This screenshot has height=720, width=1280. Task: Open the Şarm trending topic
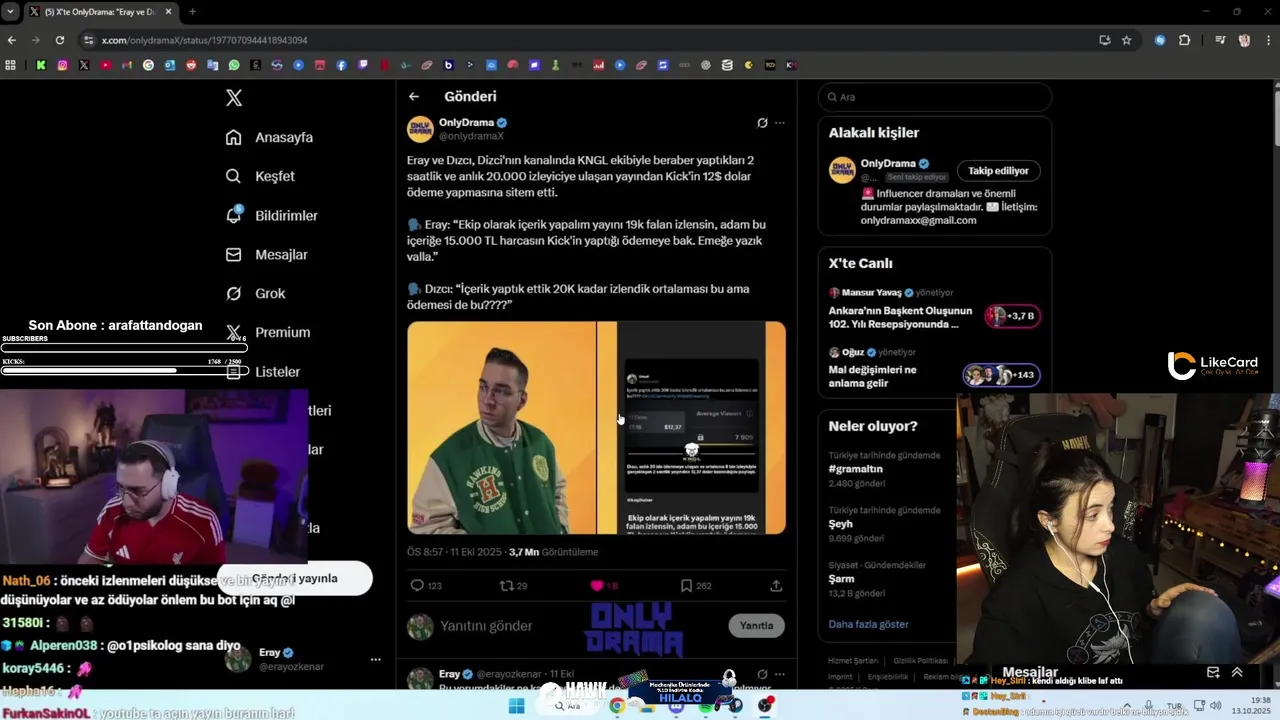click(x=841, y=579)
